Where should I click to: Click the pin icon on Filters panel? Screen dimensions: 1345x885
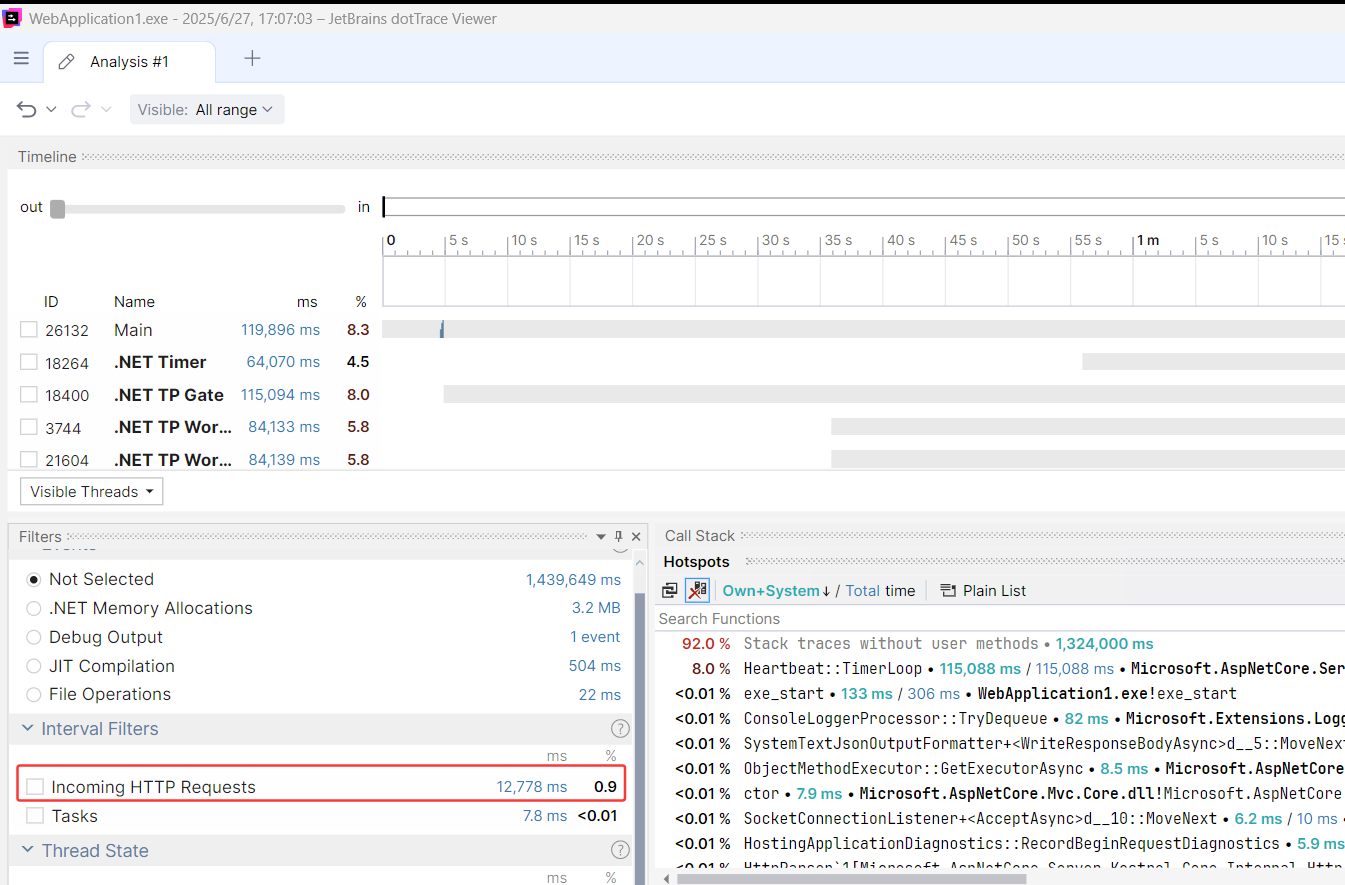tap(618, 536)
